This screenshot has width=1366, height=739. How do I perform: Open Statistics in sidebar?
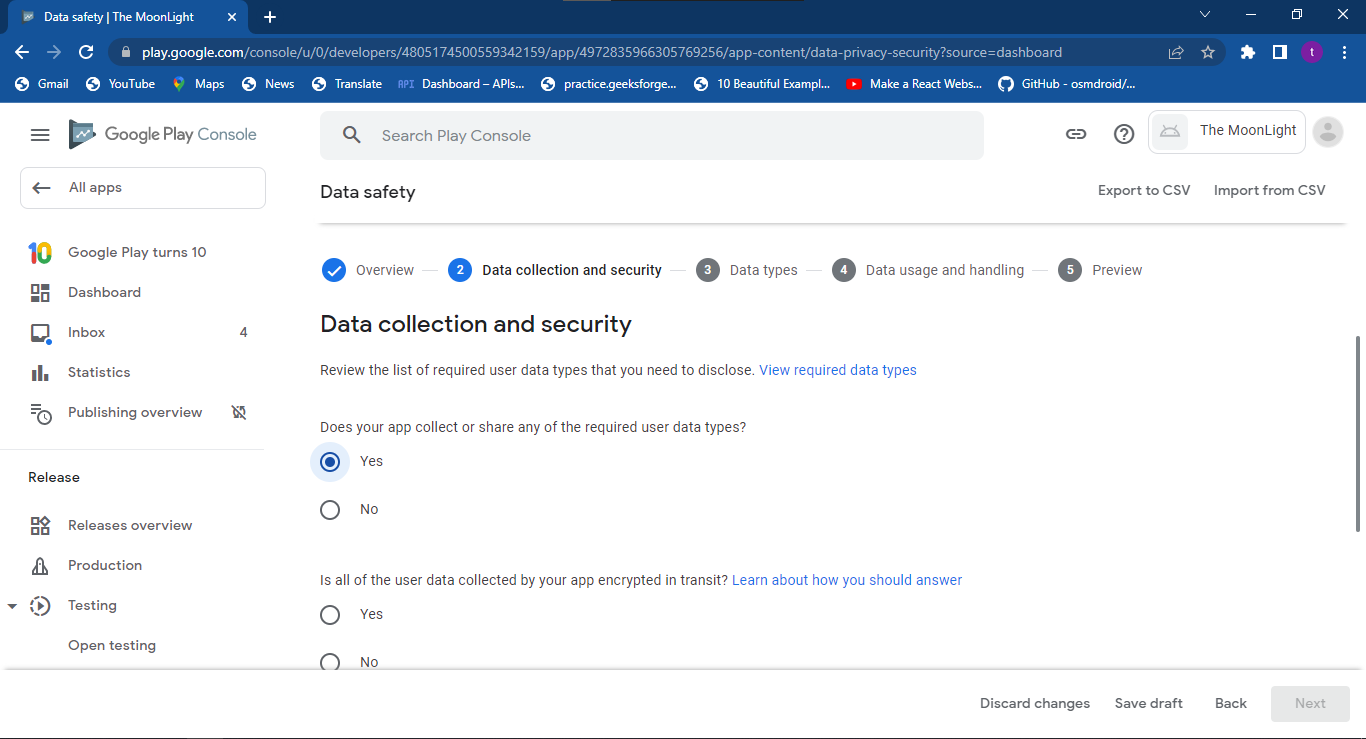click(x=99, y=373)
